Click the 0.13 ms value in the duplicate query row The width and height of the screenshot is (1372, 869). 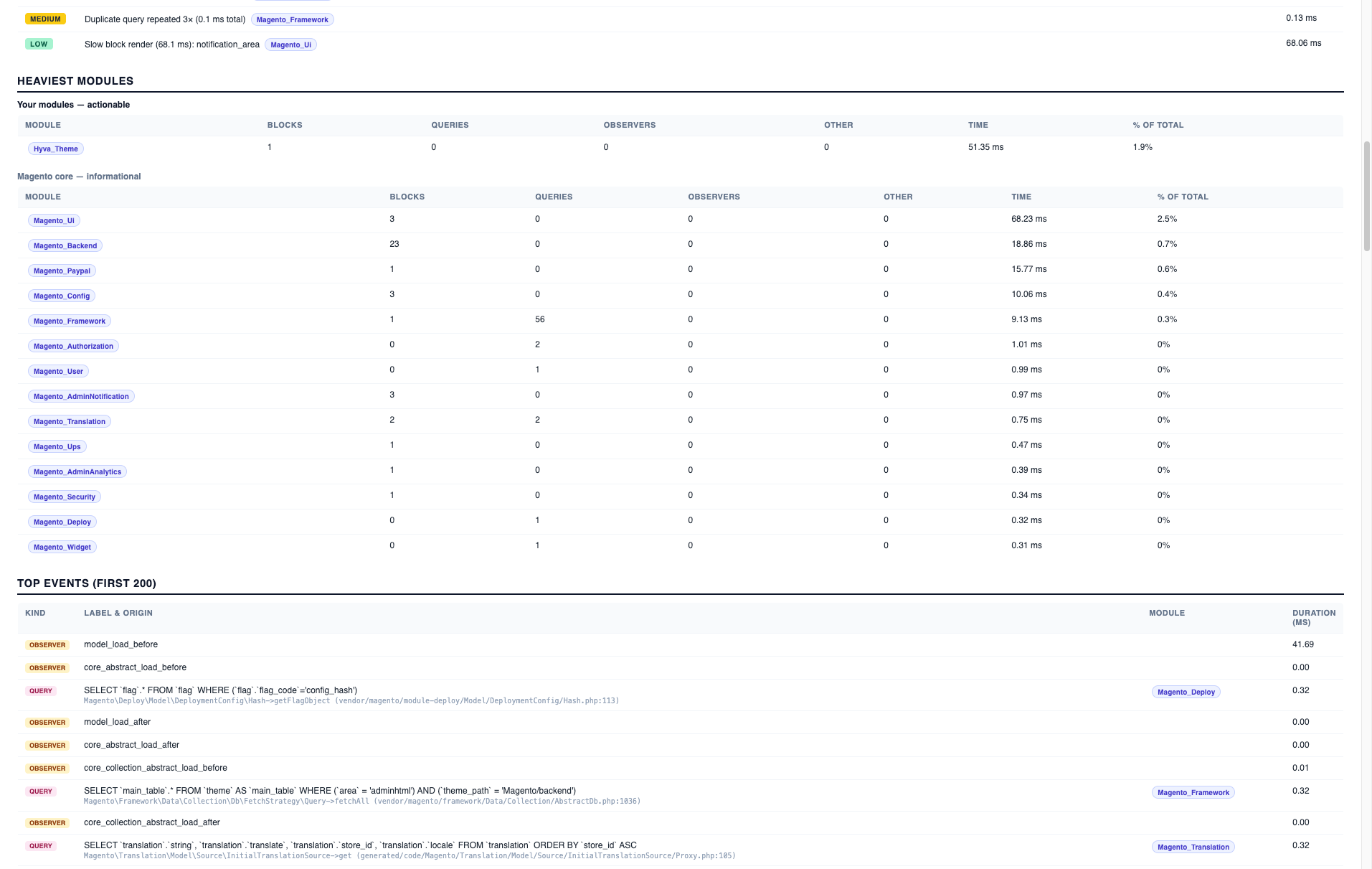[x=1301, y=18]
